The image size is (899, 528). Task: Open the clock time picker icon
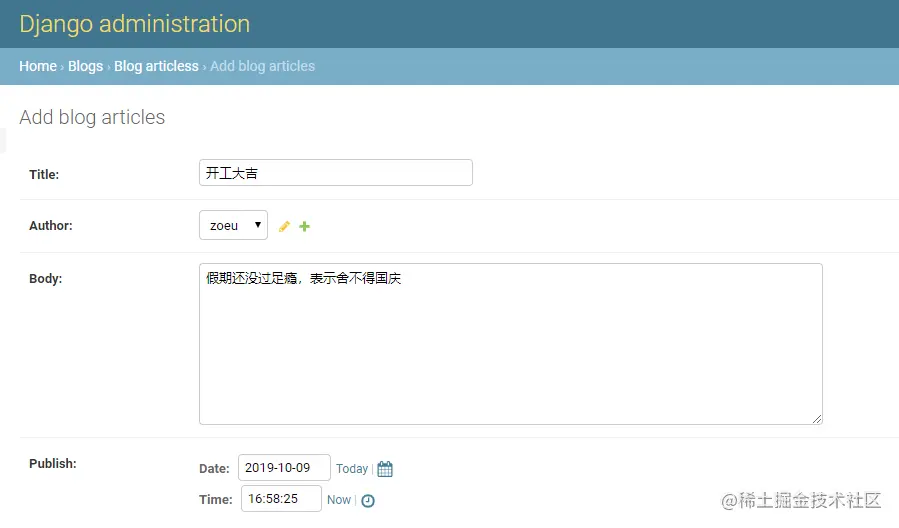(368, 500)
